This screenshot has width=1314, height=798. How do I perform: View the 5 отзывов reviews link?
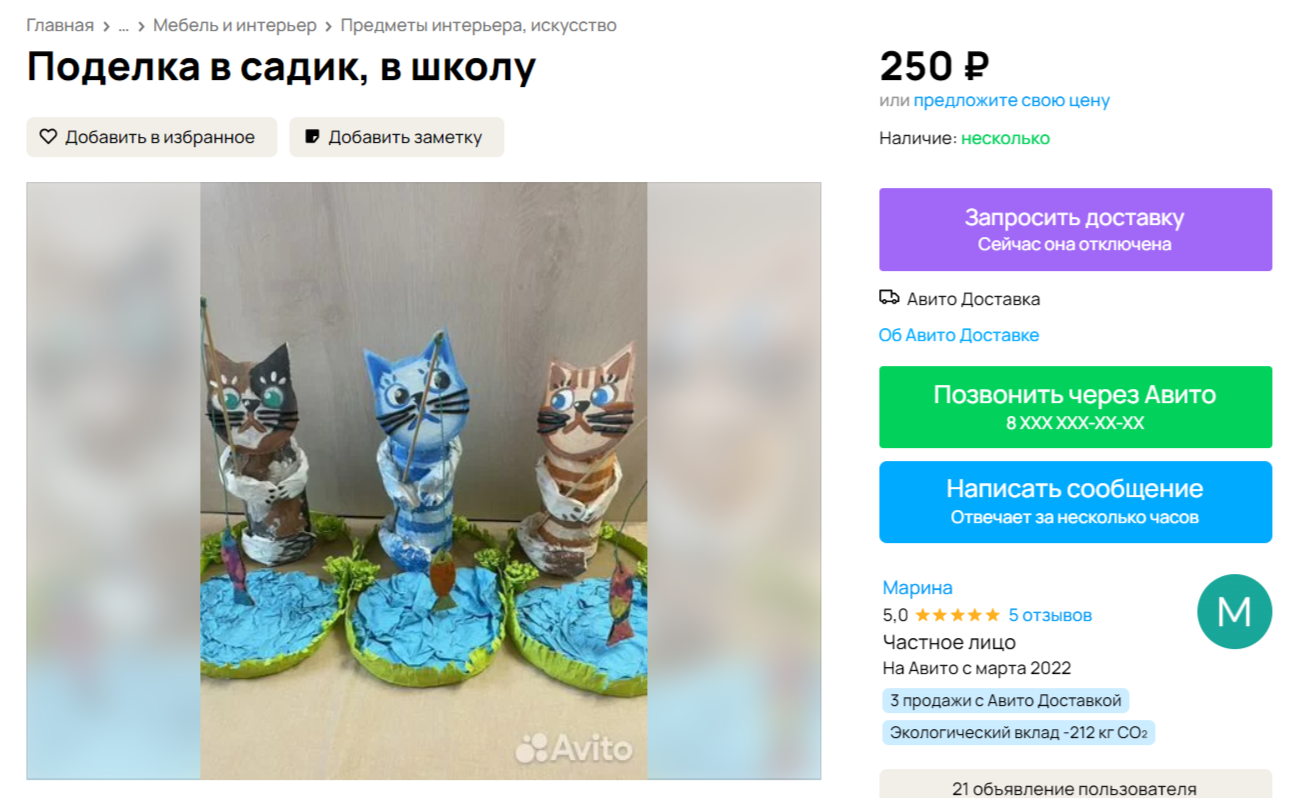click(1050, 615)
